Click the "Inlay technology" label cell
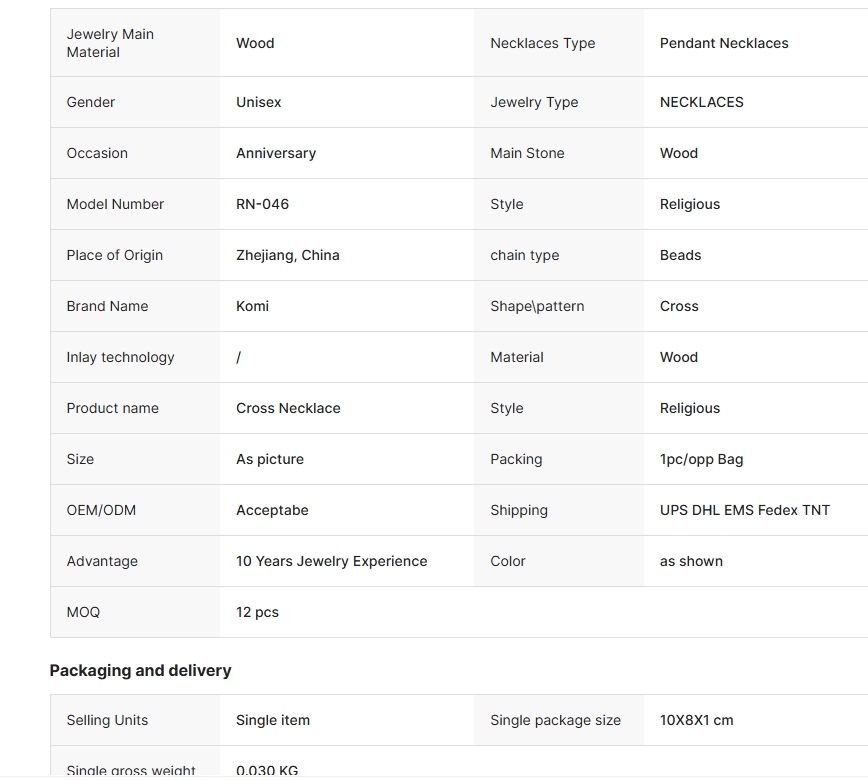Image resolution: width=868 pixels, height=780 pixels. coord(120,357)
